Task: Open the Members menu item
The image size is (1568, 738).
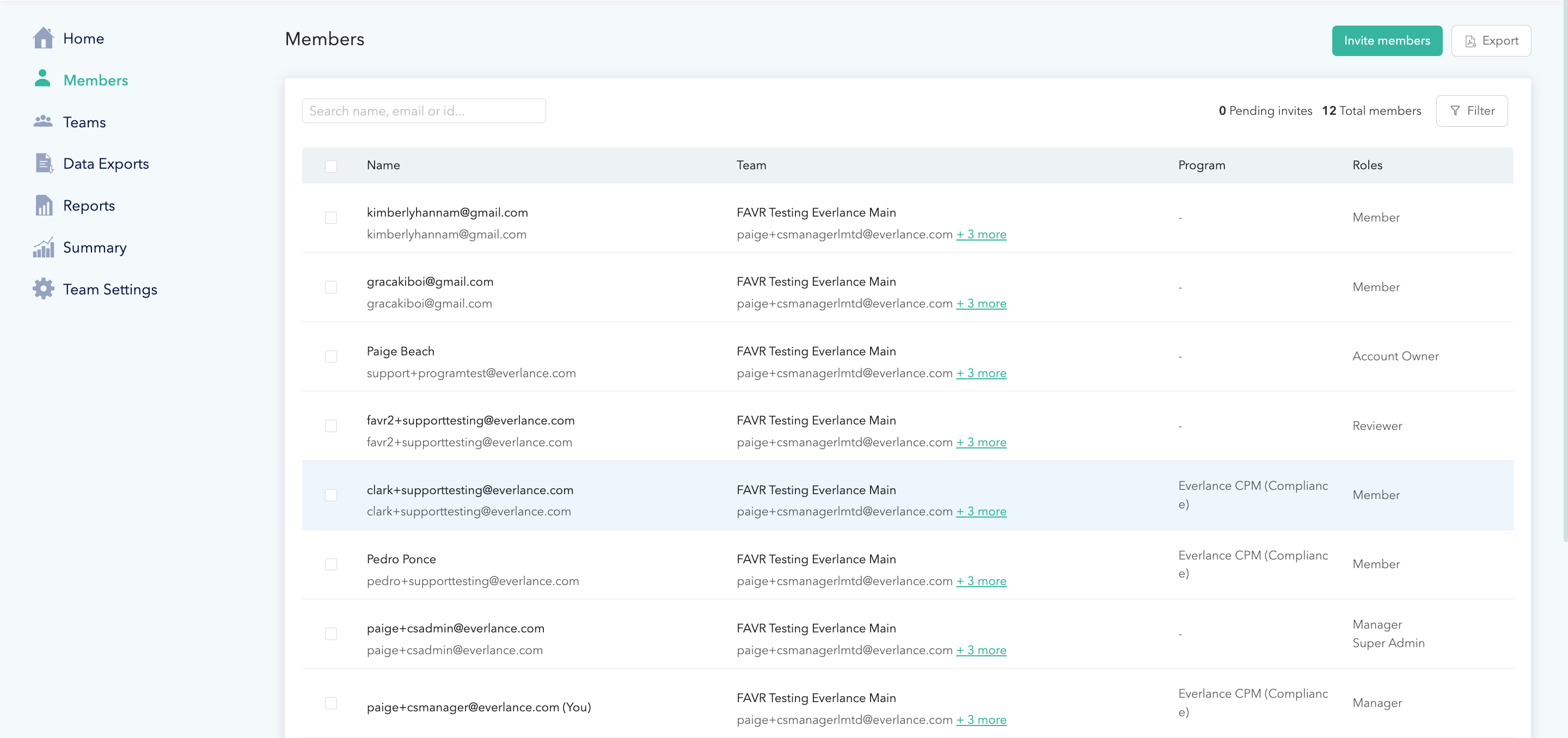Action: point(96,81)
